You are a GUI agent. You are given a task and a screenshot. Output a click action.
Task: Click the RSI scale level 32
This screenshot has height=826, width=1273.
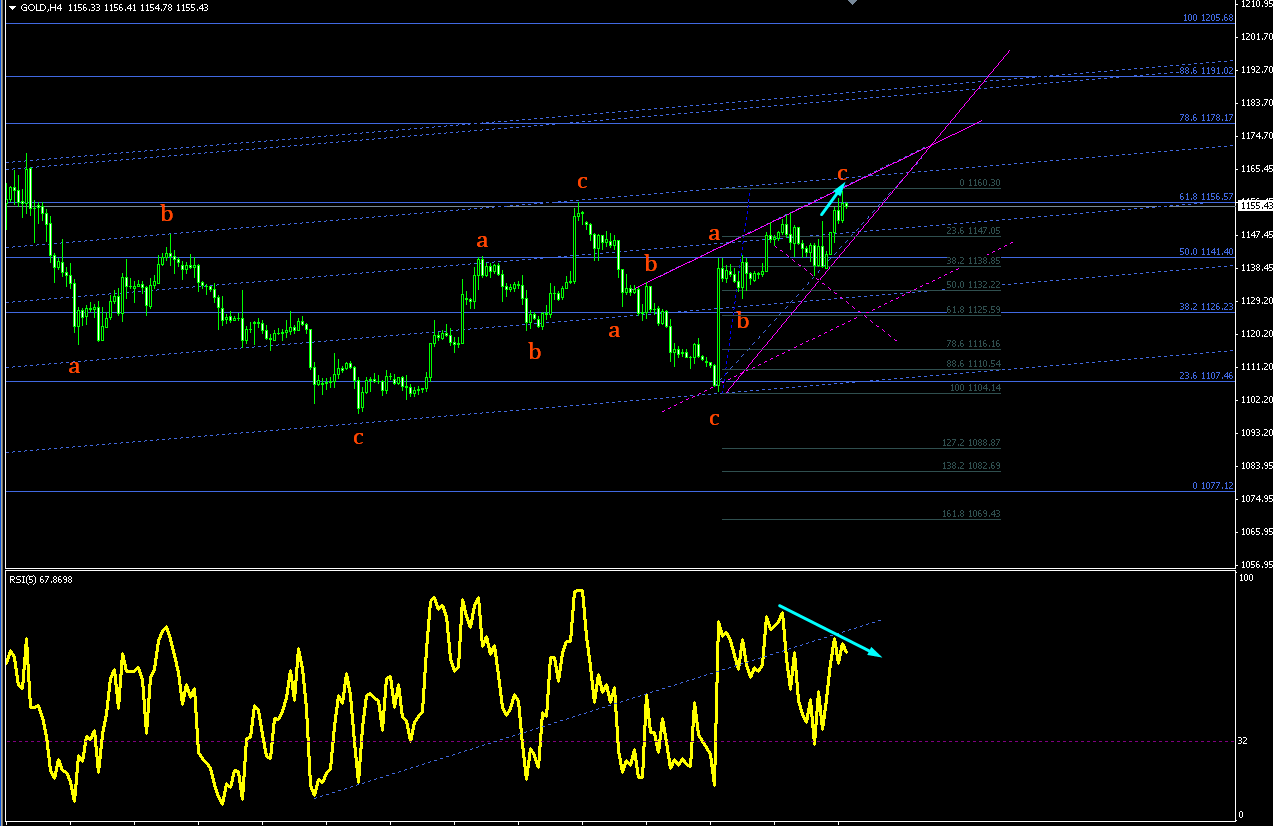1242,741
